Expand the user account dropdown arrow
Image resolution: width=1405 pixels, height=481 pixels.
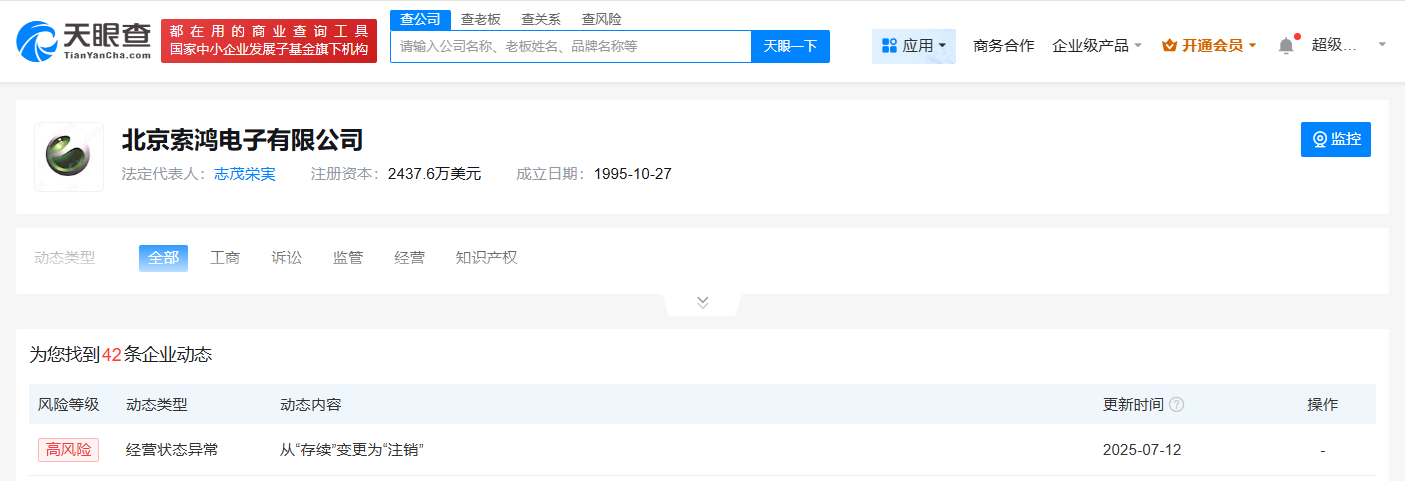tap(1382, 45)
